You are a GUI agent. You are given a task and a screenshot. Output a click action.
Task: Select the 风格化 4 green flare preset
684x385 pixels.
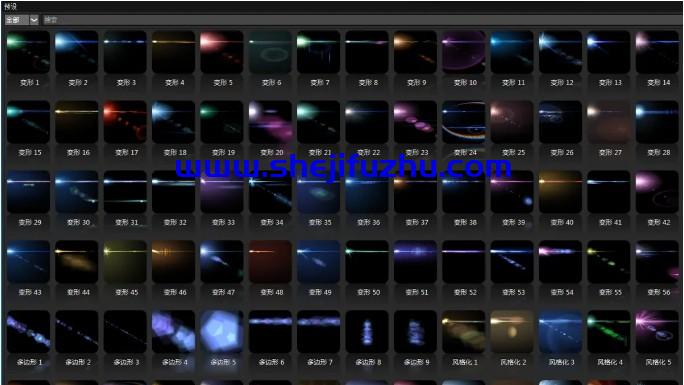click(x=609, y=331)
